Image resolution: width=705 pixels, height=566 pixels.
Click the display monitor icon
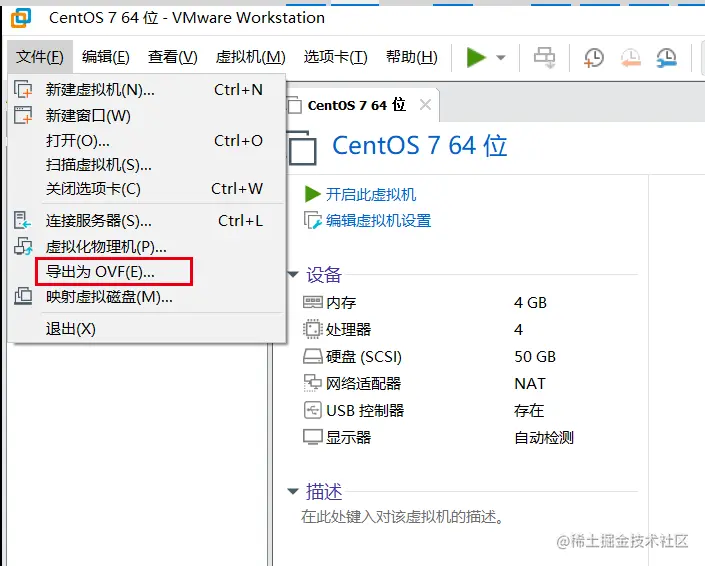pyautogui.click(x=312, y=437)
